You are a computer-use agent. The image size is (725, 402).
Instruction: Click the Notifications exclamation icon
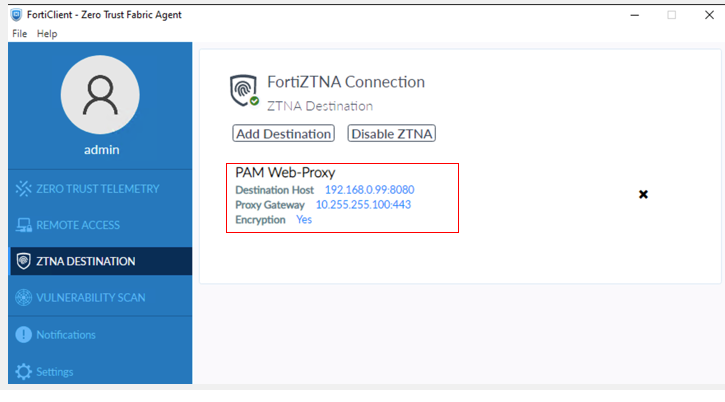[x=23, y=334]
